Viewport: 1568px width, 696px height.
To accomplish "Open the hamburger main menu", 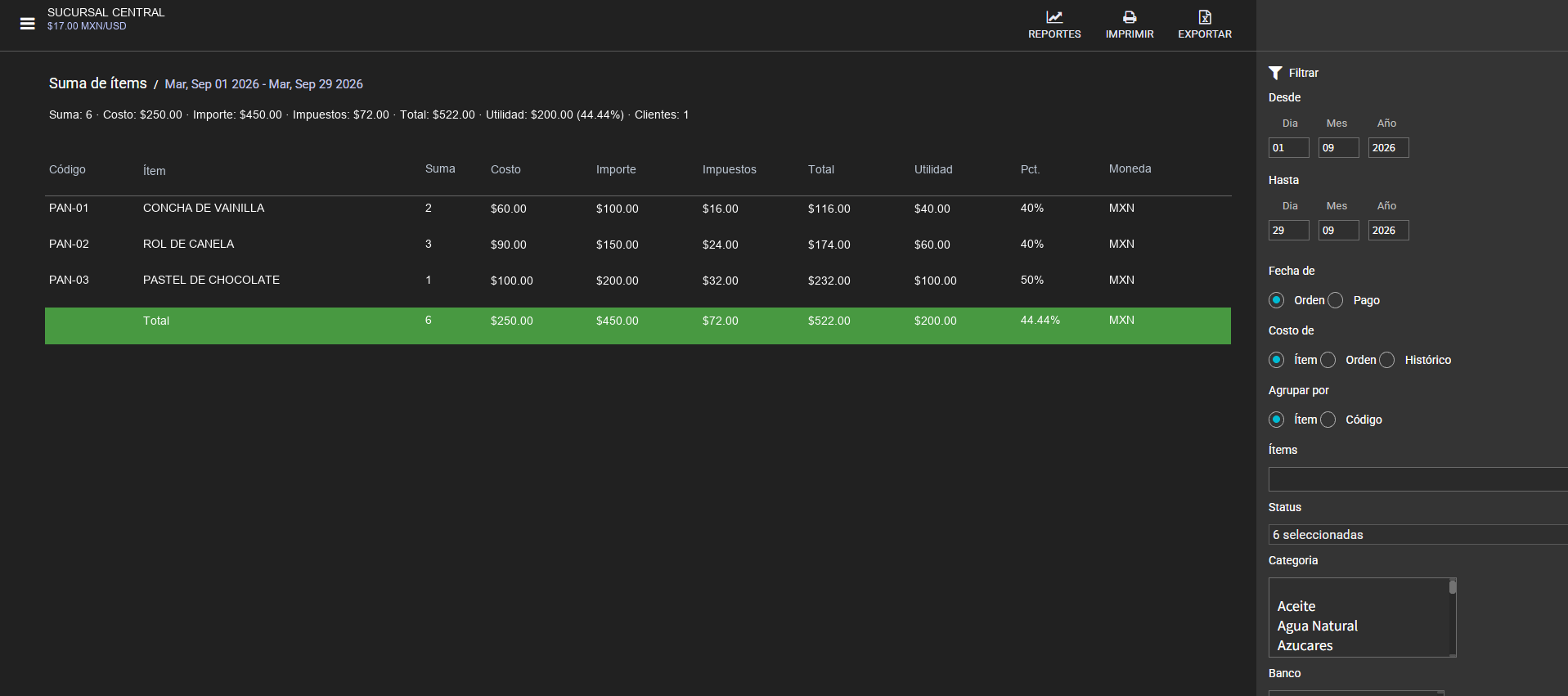I will coord(27,24).
